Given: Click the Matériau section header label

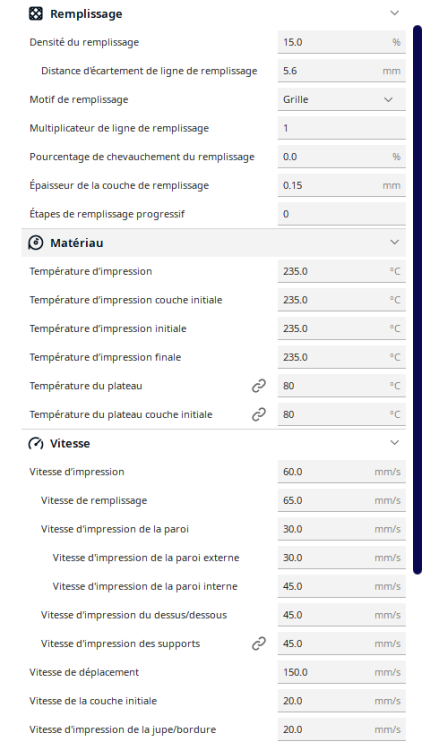Looking at the screenshot, I should 77,243.
